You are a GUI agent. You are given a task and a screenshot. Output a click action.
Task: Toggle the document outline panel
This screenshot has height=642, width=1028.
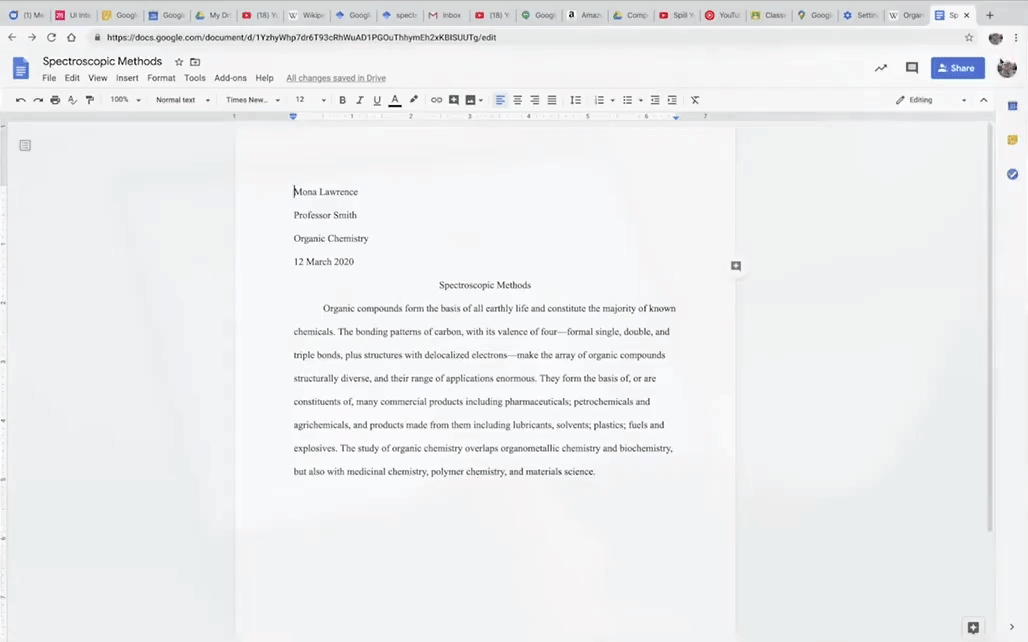click(x=25, y=145)
